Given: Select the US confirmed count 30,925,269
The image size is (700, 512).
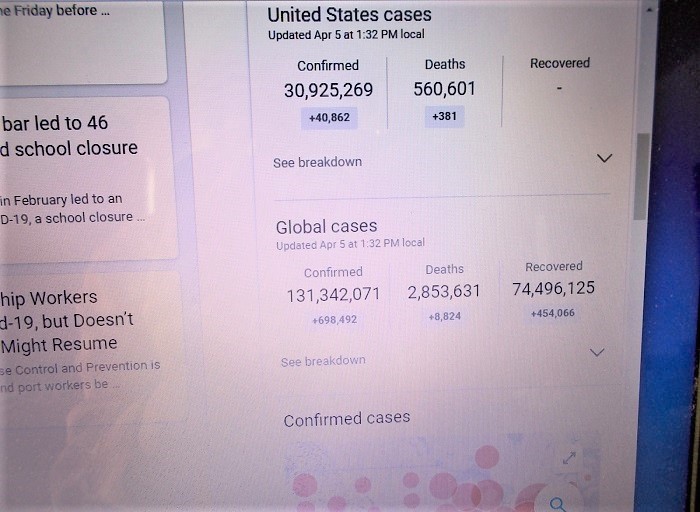Looking at the screenshot, I should click(x=328, y=90).
